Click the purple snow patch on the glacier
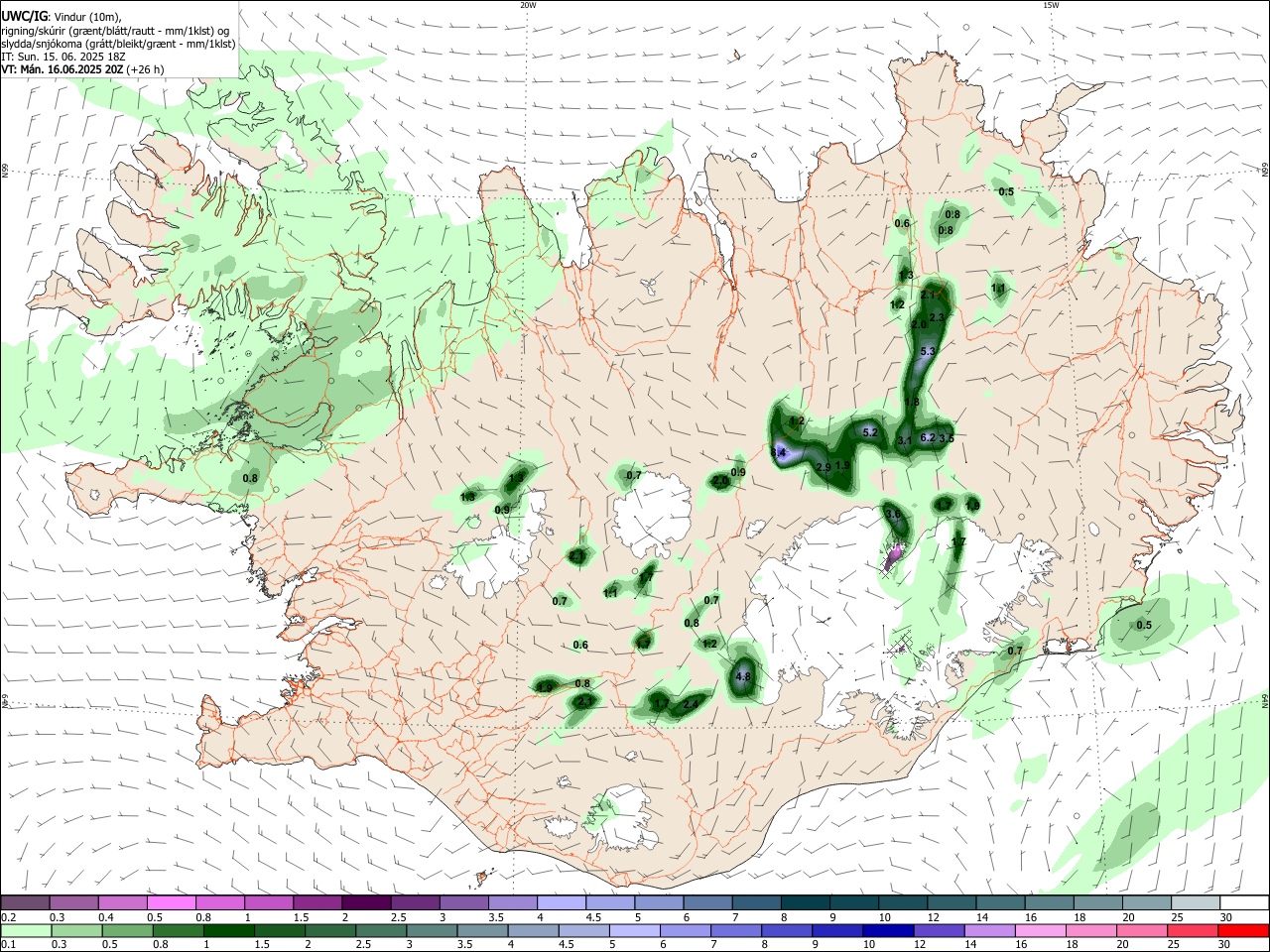Image resolution: width=1270 pixels, height=952 pixels. 893,557
